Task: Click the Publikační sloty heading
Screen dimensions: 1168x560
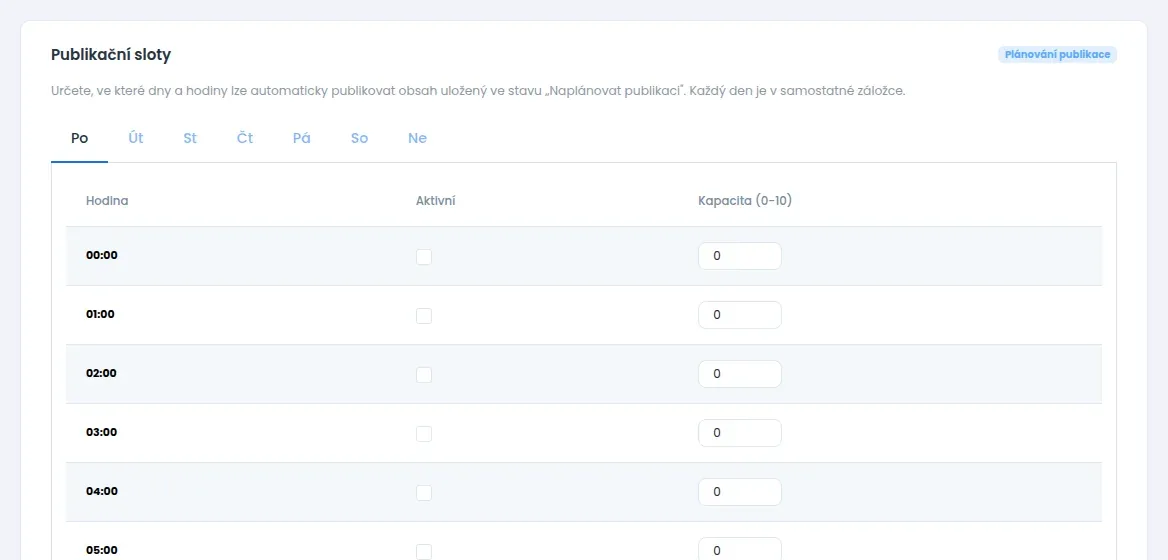Action: [111, 54]
